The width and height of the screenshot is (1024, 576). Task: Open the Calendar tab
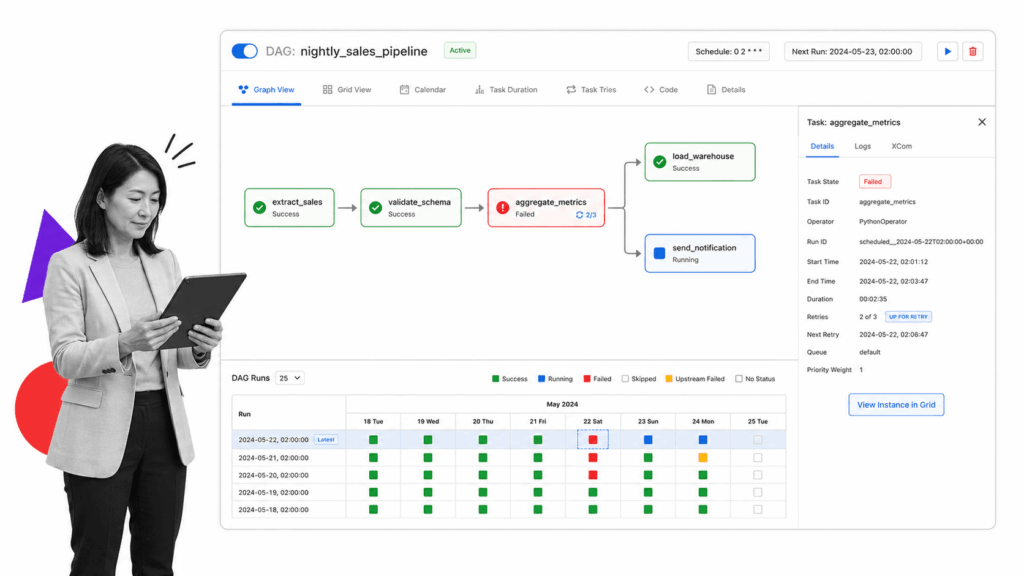423,89
